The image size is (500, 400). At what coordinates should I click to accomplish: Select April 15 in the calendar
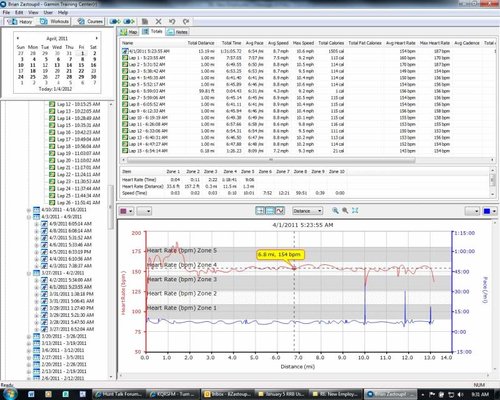[x=81, y=65]
